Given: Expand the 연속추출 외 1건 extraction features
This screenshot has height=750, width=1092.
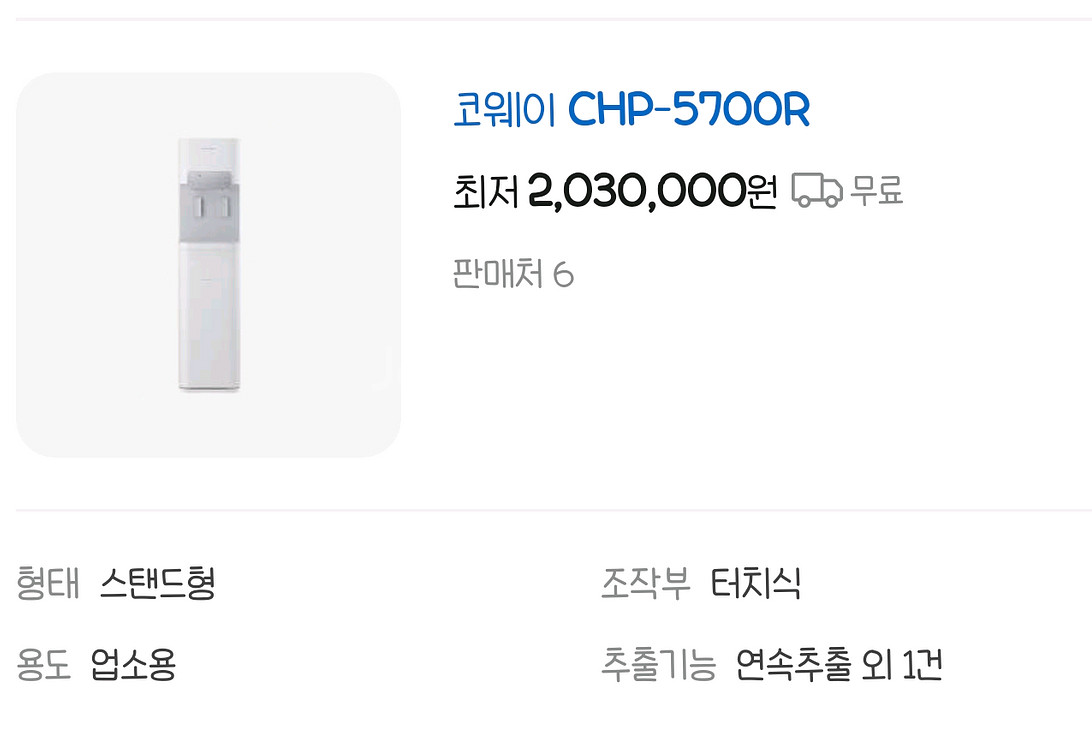Looking at the screenshot, I should (839, 664).
